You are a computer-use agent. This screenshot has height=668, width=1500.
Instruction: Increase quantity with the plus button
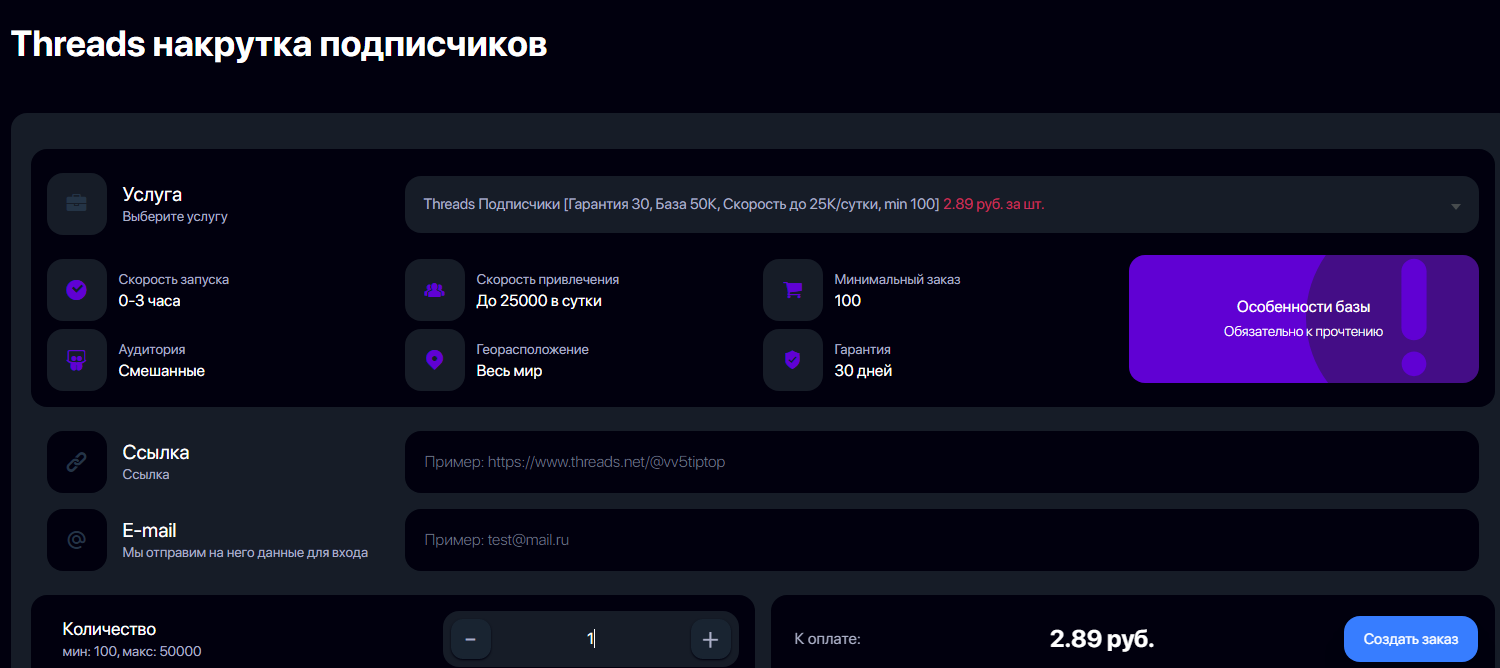(x=711, y=640)
